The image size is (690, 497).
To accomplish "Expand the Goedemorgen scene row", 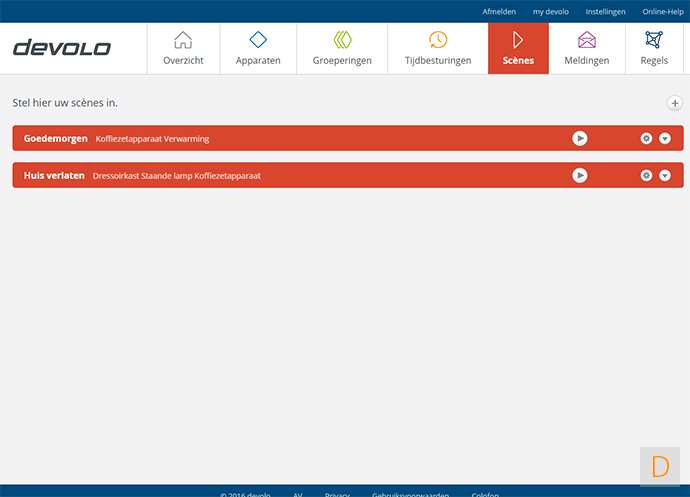I will tap(664, 138).
